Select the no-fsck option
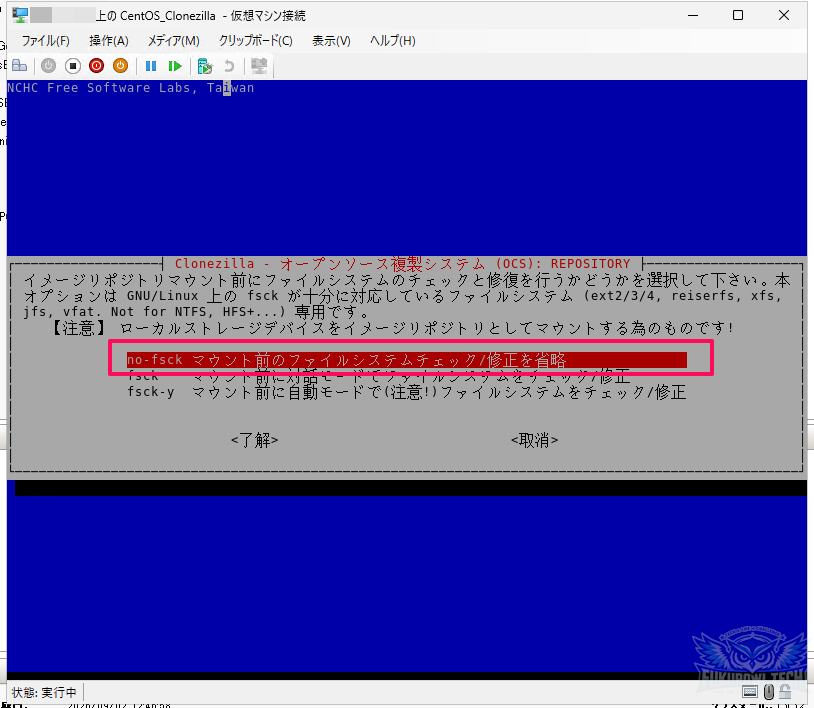Screen dimensions: 814x708 [407, 360]
